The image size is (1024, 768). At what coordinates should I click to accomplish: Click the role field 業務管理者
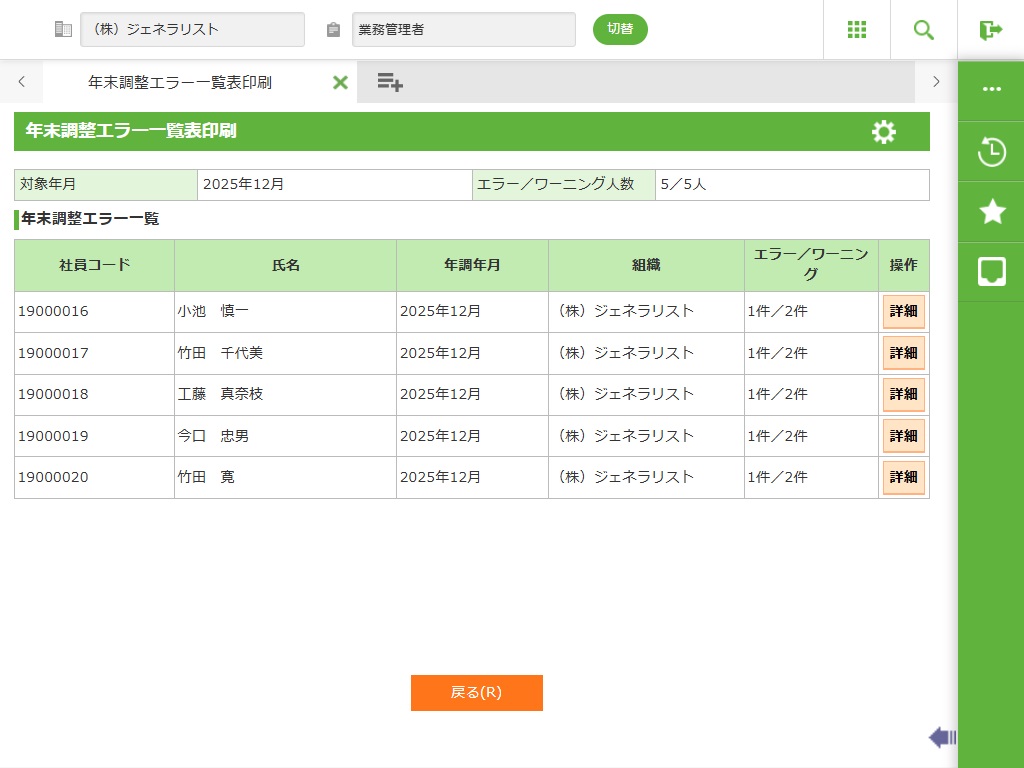tap(464, 30)
